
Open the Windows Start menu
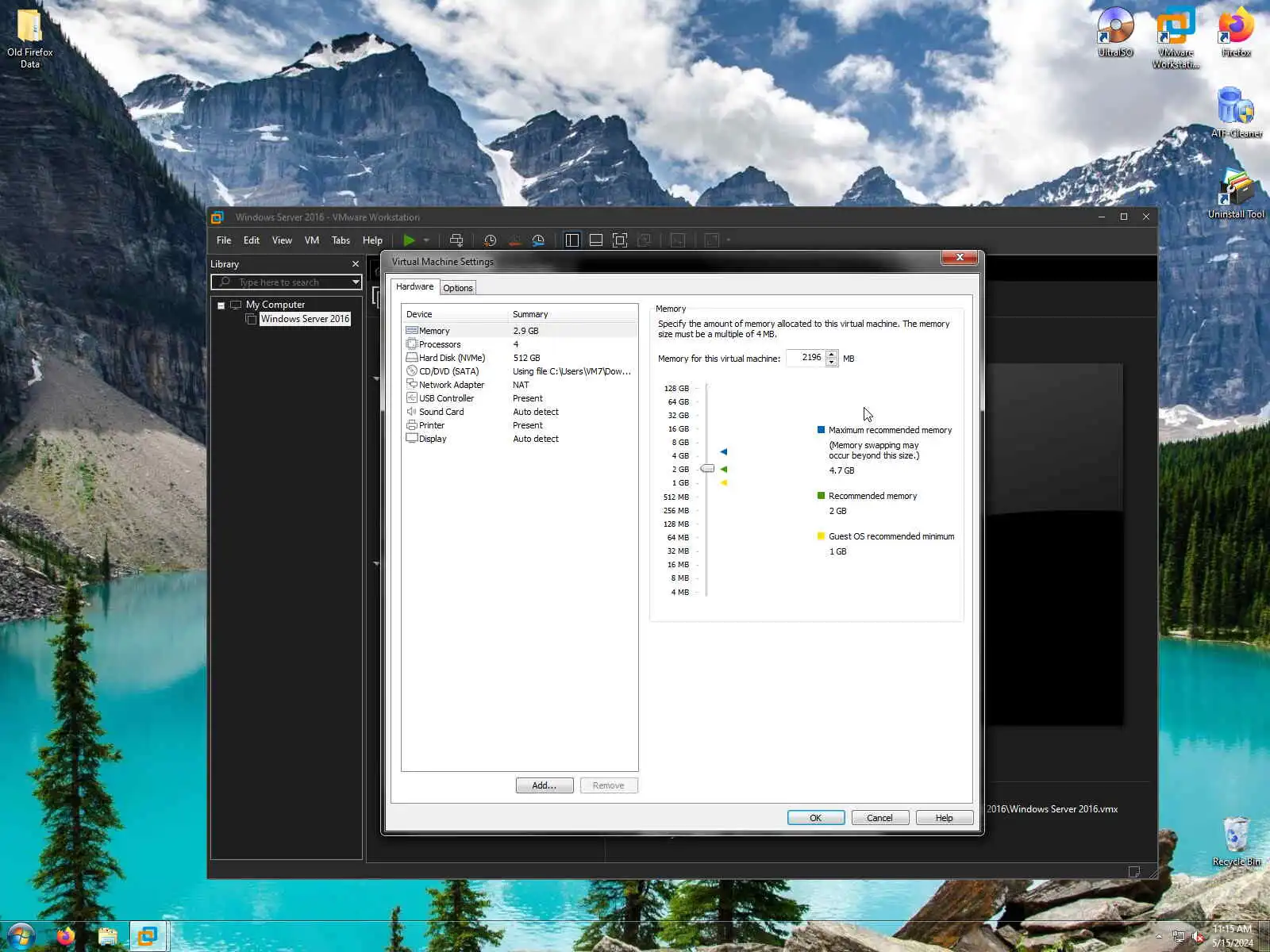coord(21,936)
